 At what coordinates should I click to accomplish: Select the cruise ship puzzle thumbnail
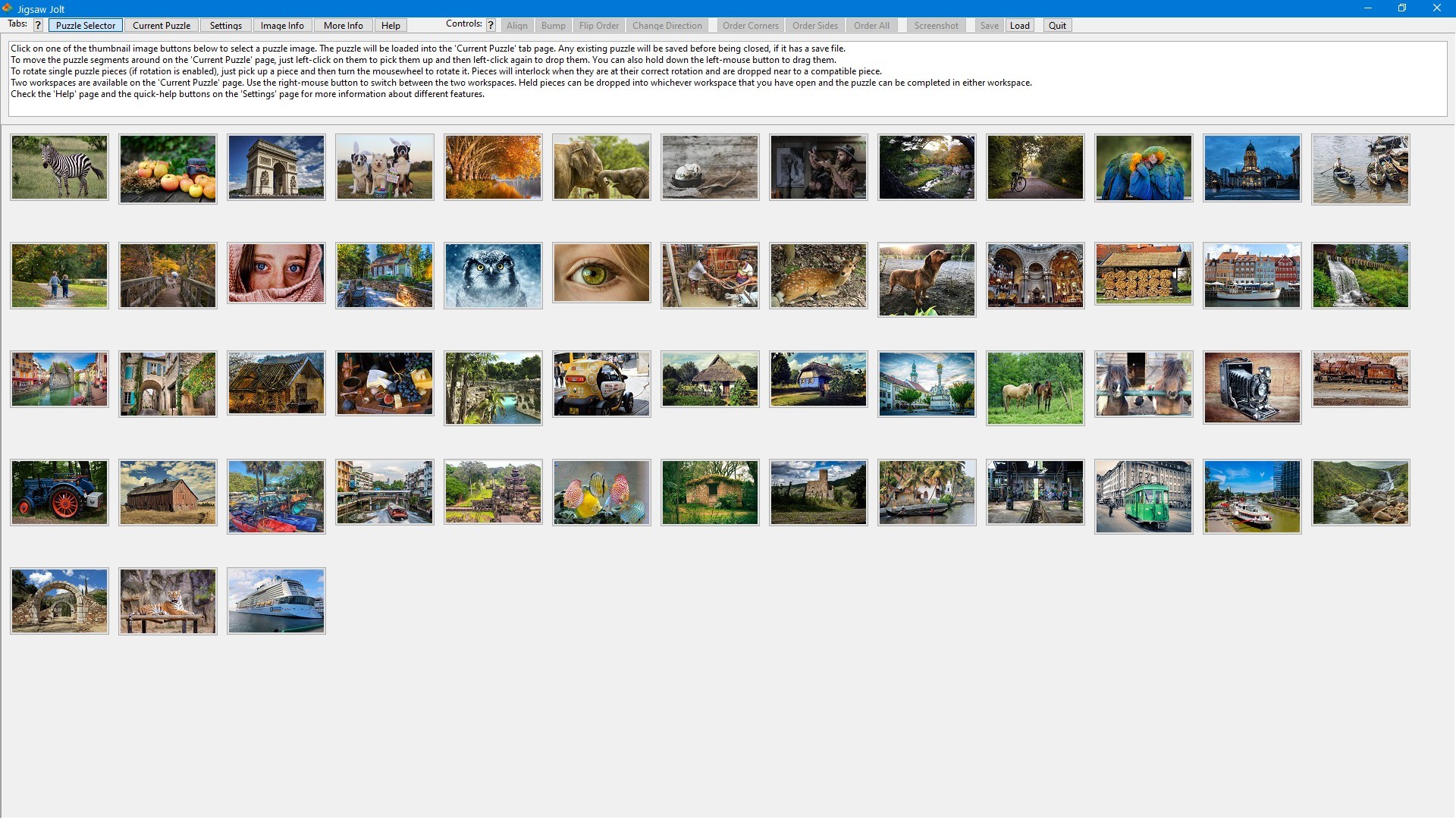point(275,600)
